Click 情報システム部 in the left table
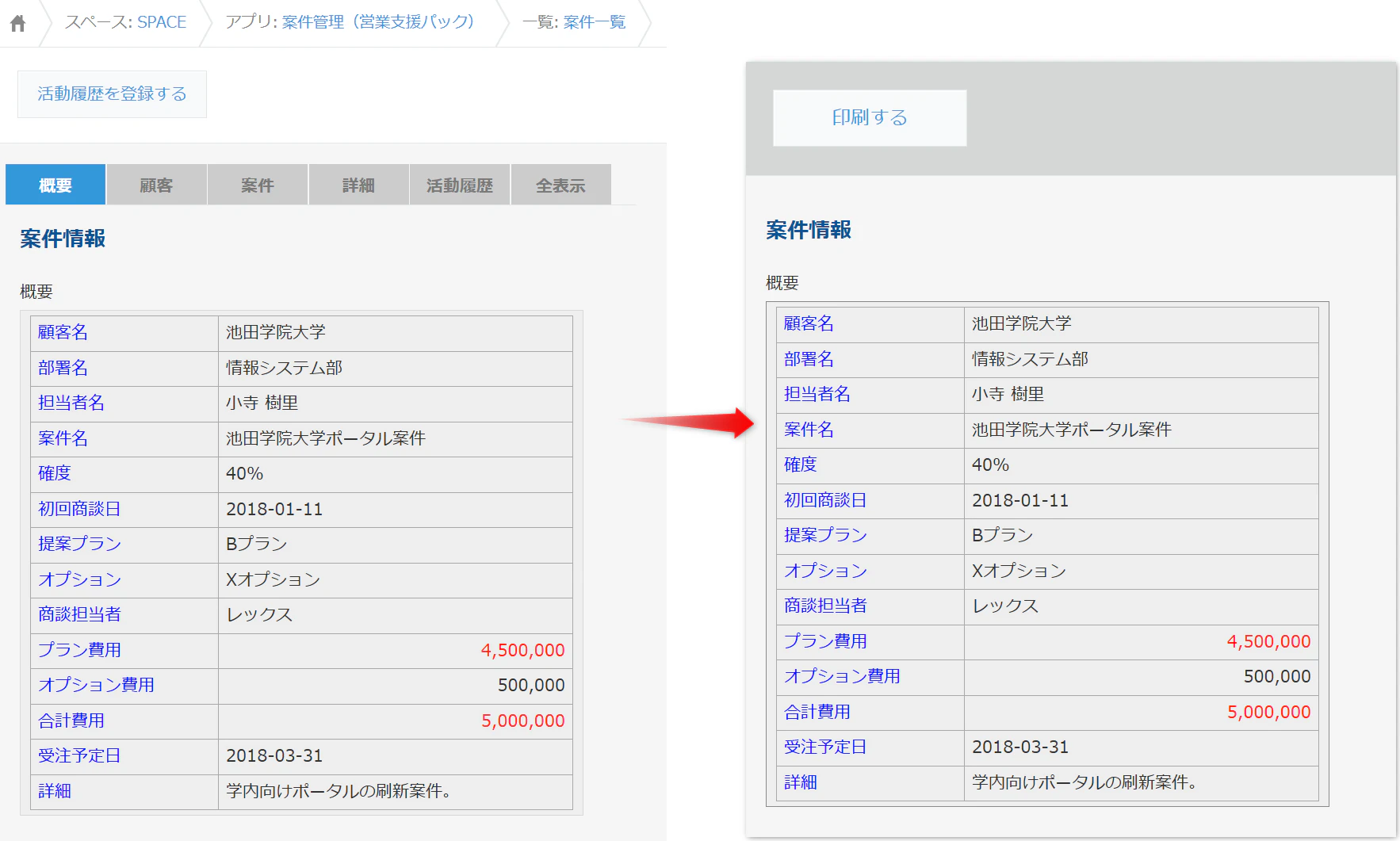 [285, 368]
